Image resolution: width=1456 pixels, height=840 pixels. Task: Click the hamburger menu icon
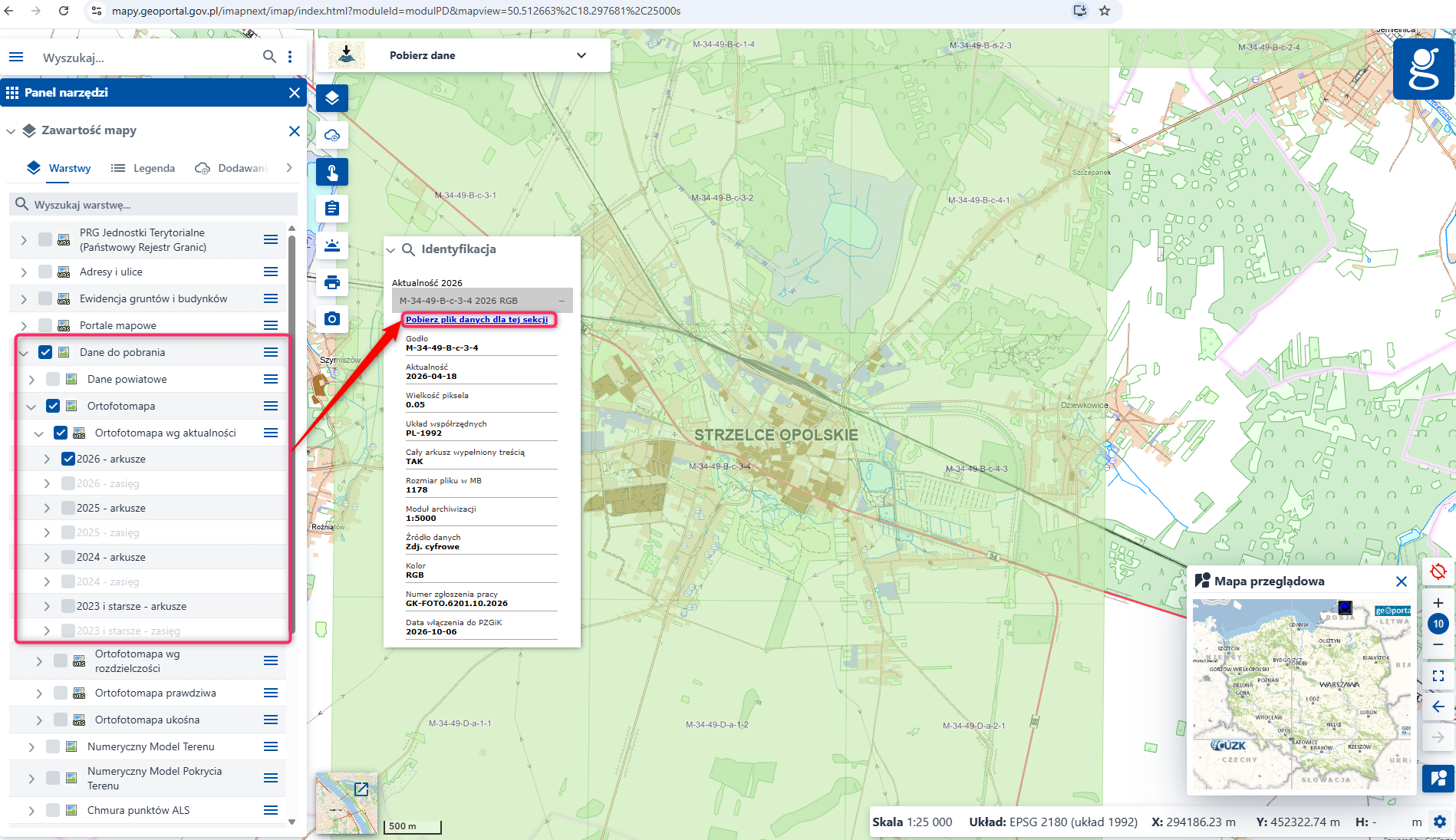(x=16, y=57)
